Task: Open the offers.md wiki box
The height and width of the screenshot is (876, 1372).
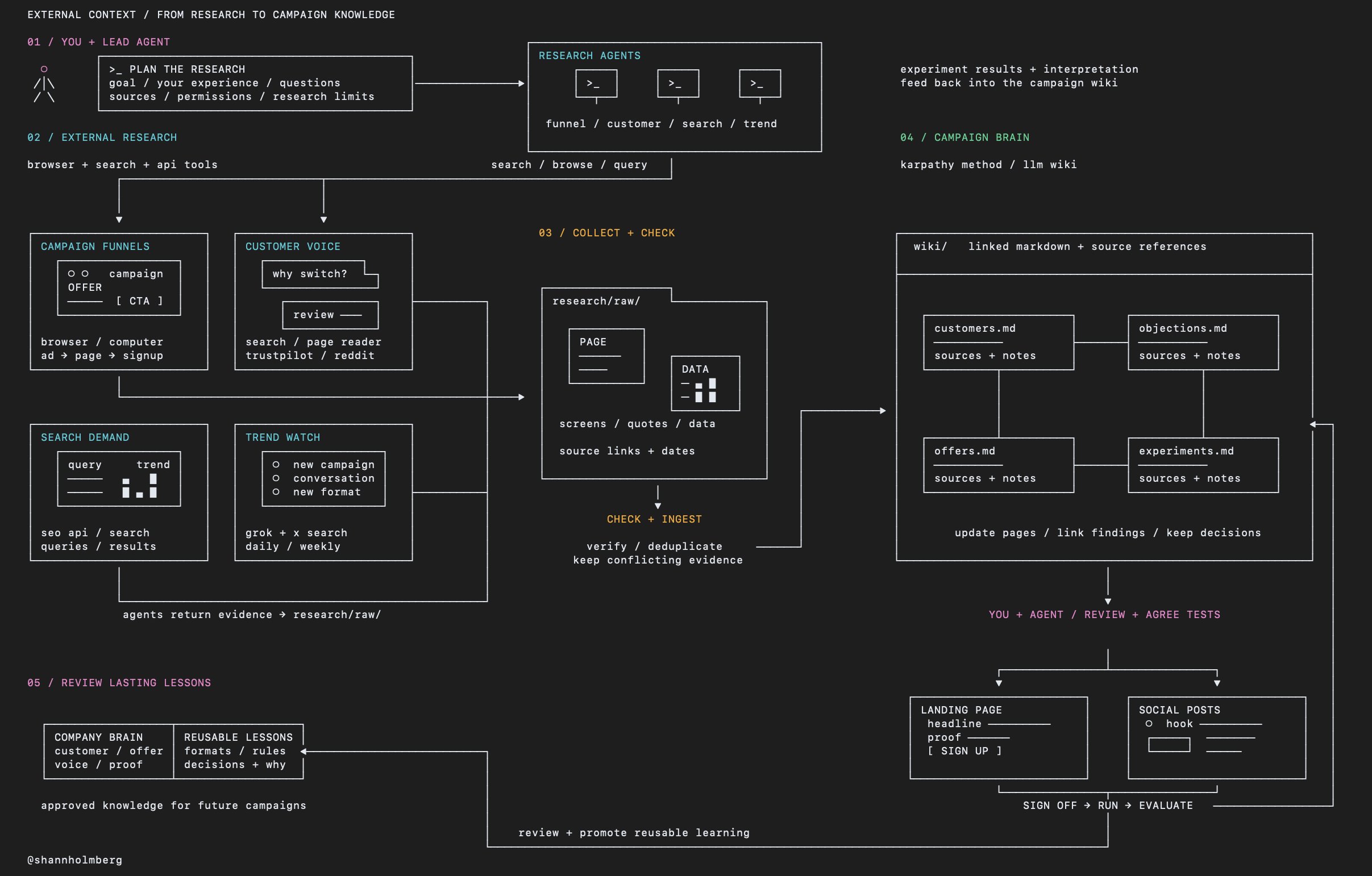Action: (x=998, y=465)
